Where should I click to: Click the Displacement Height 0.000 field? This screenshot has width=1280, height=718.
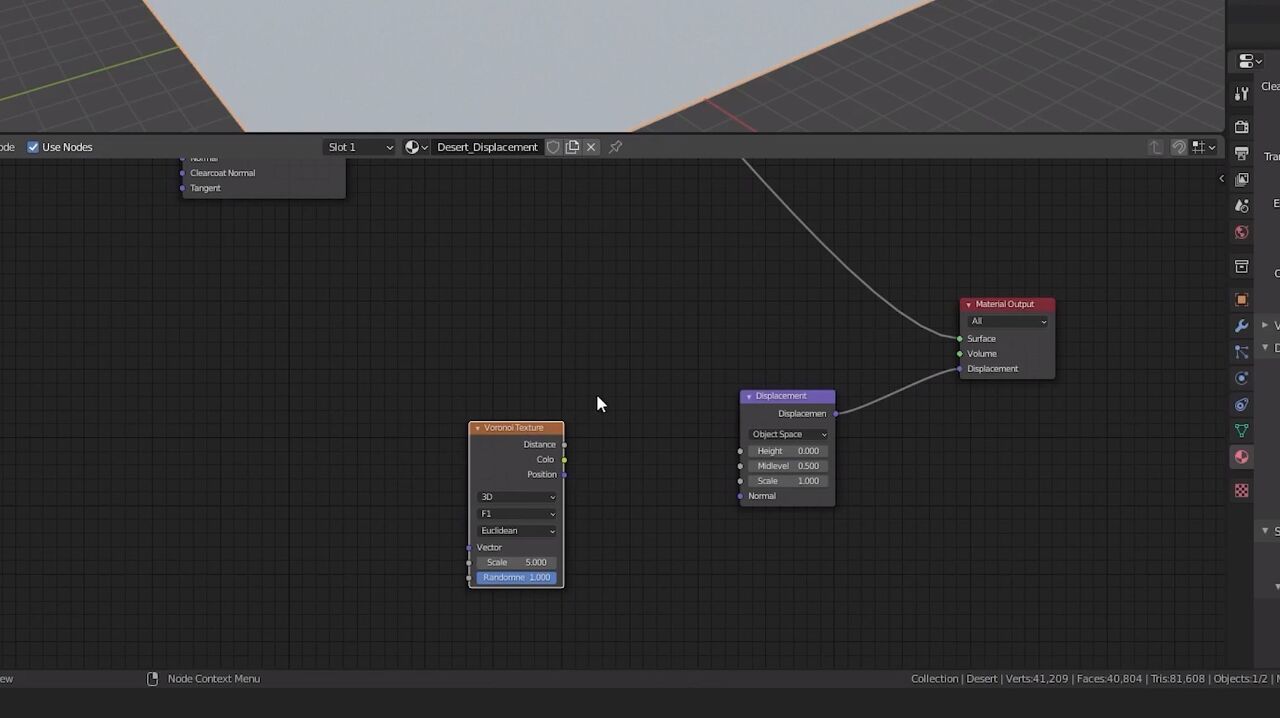[788, 451]
